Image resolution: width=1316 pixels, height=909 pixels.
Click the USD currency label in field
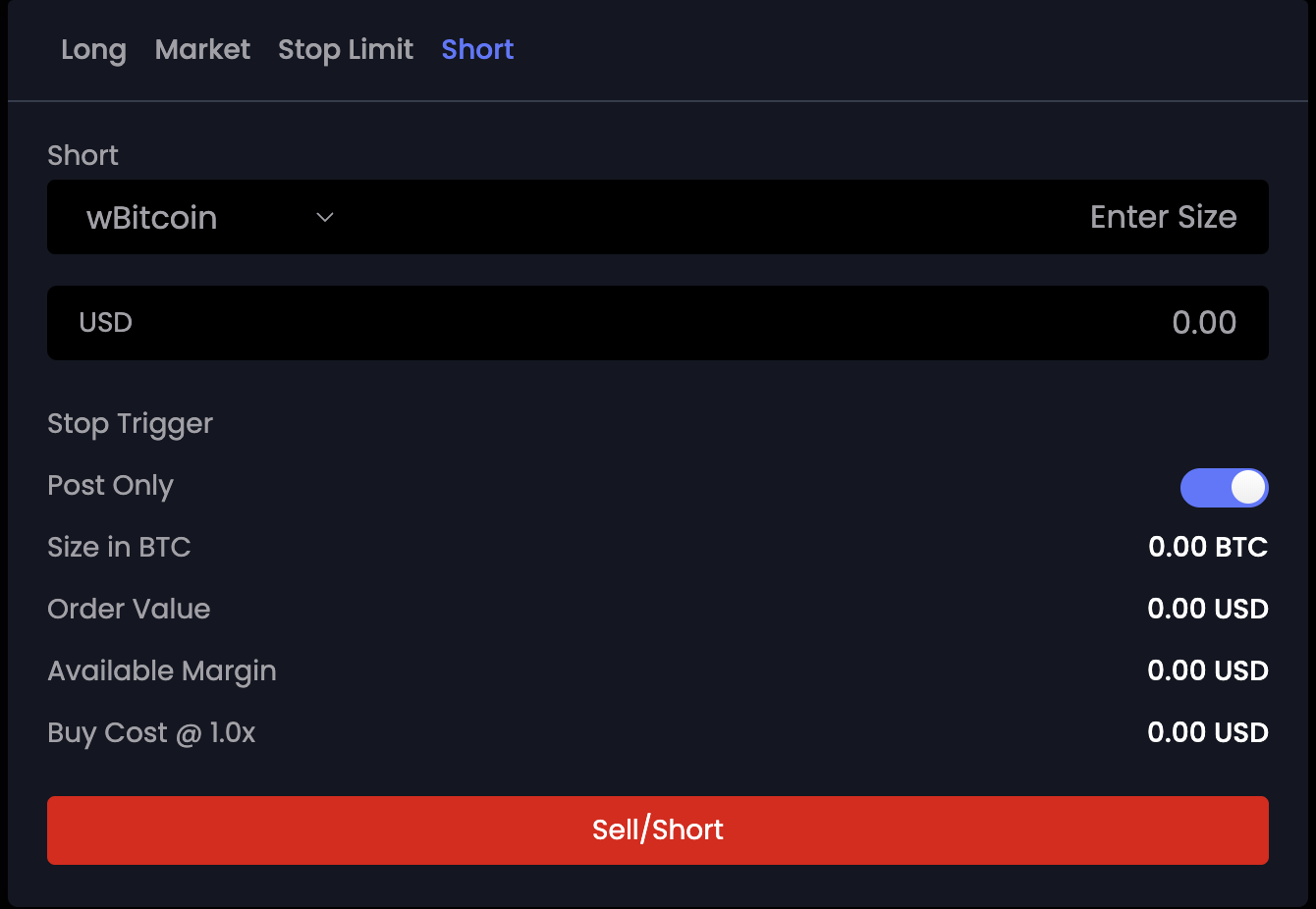[x=105, y=323]
